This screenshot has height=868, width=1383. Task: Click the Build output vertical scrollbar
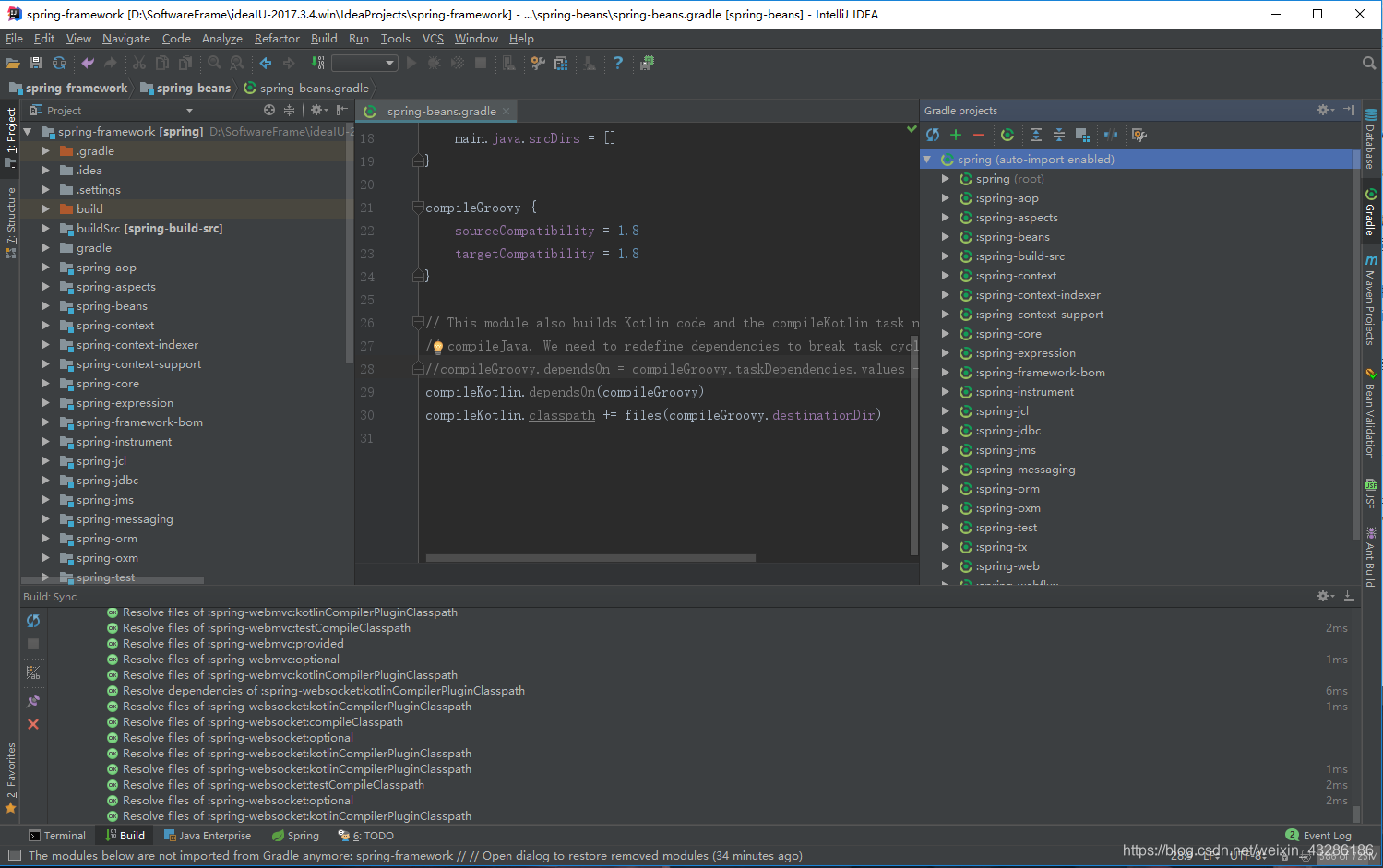[x=1356, y=814]
